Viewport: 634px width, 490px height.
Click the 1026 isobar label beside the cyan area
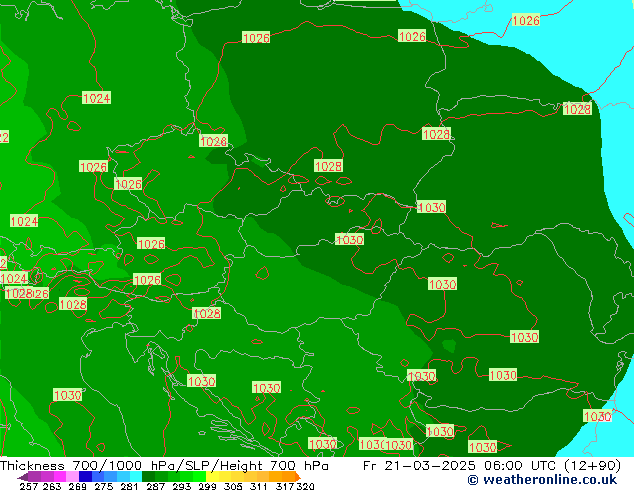point(525,21)
